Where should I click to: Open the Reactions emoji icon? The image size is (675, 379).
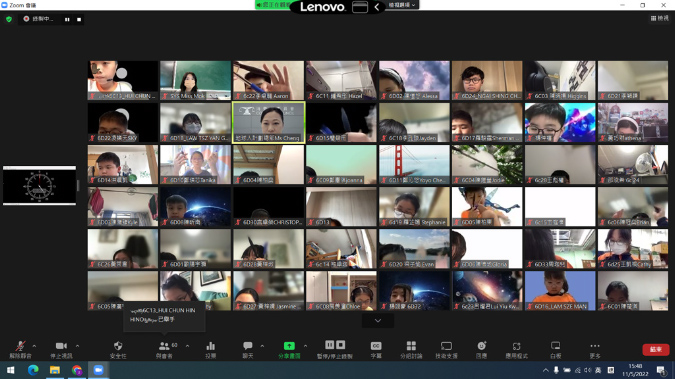pos(481,346)
